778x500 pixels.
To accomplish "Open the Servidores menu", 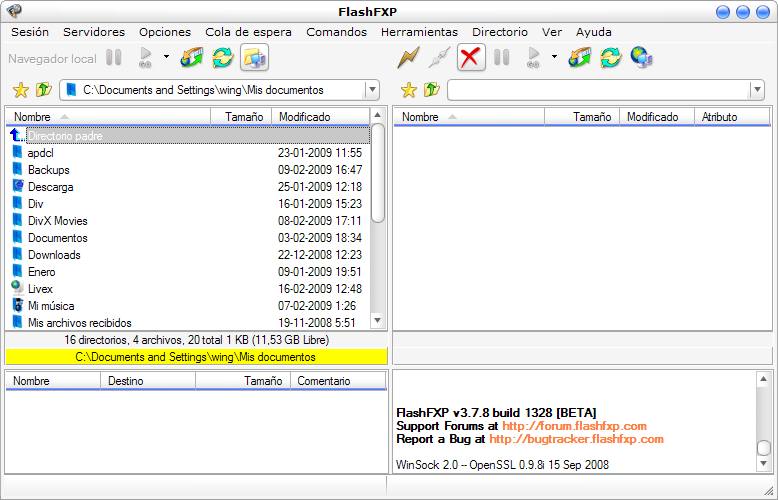I will (x=94, y=32).
